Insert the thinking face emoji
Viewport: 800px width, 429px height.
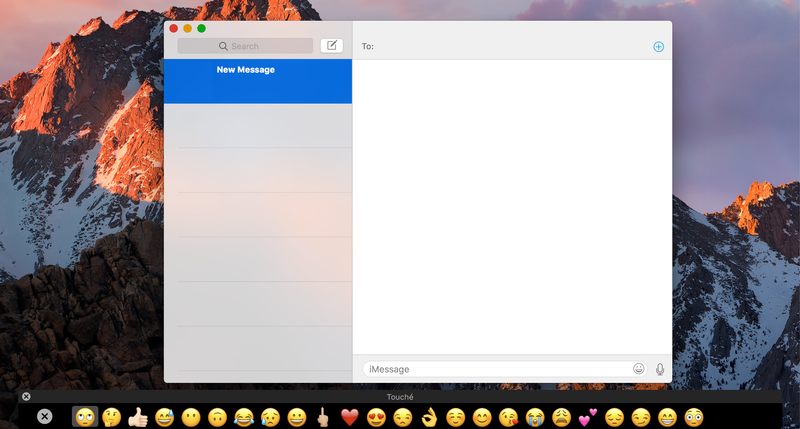[x=111, y=417]
